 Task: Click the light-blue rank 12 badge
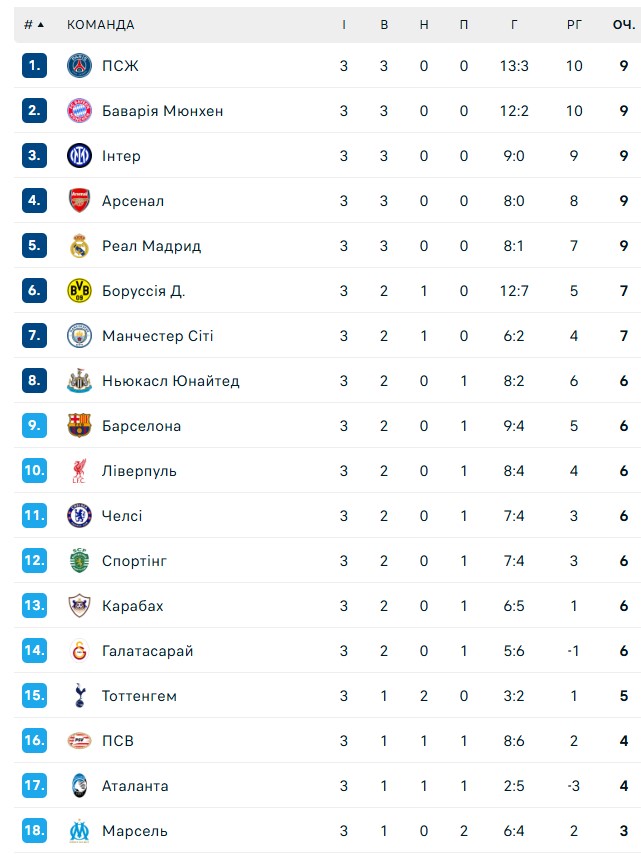pyautogui.click(x=34, y=561)
